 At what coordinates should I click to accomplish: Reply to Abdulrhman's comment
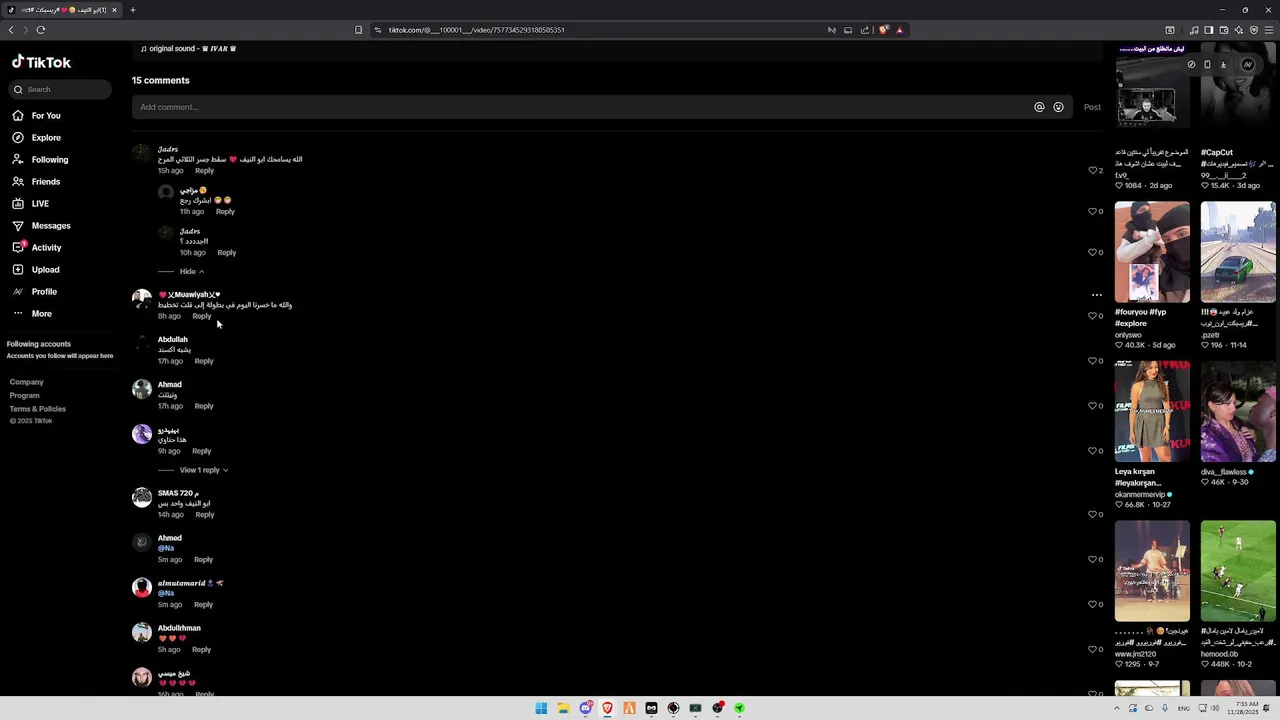pyautogui.click(x=202, y=650)
